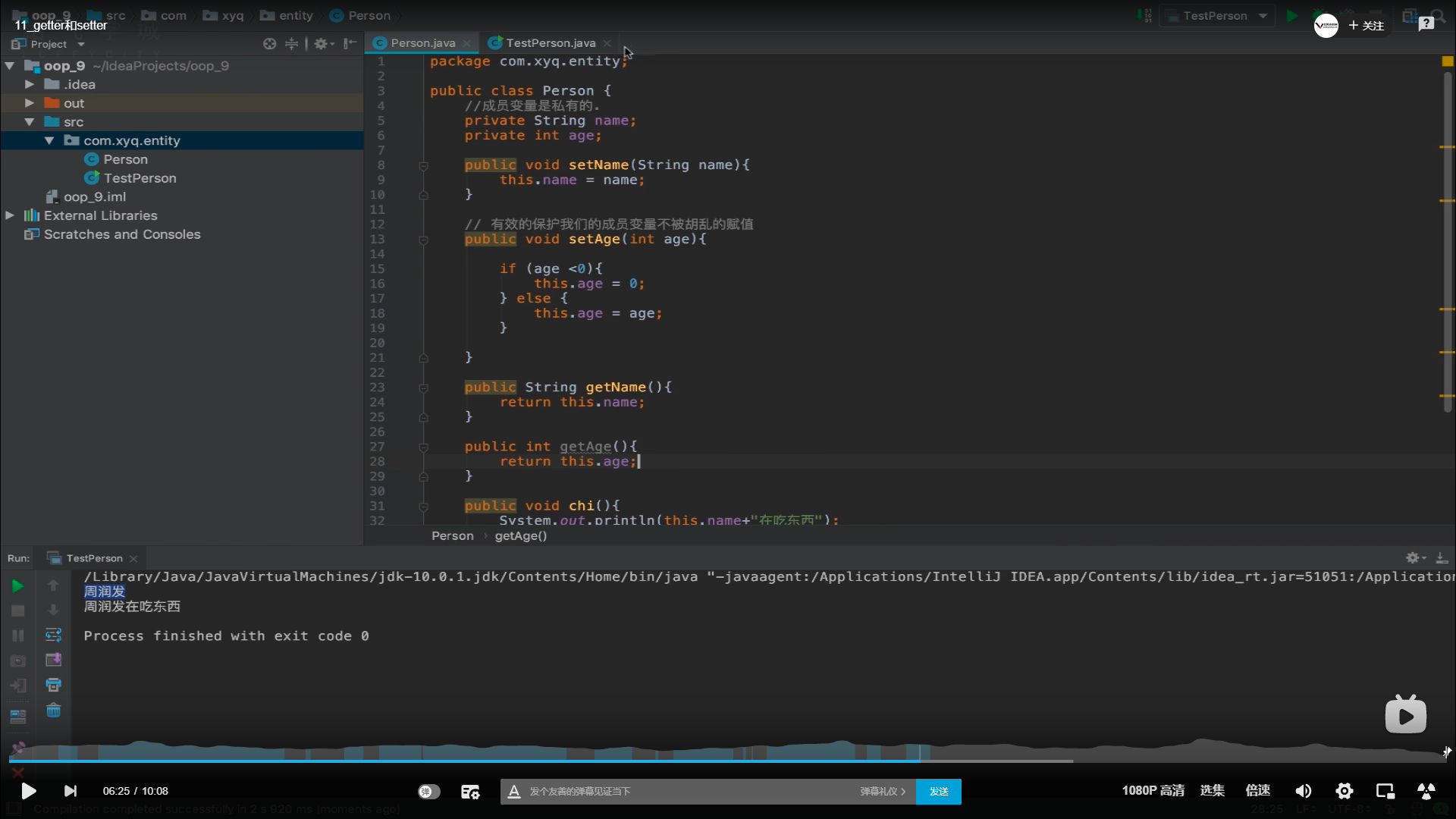Click the 关注 follow button
Viewport: 1456px width, 819px height.
(1367, 26)
